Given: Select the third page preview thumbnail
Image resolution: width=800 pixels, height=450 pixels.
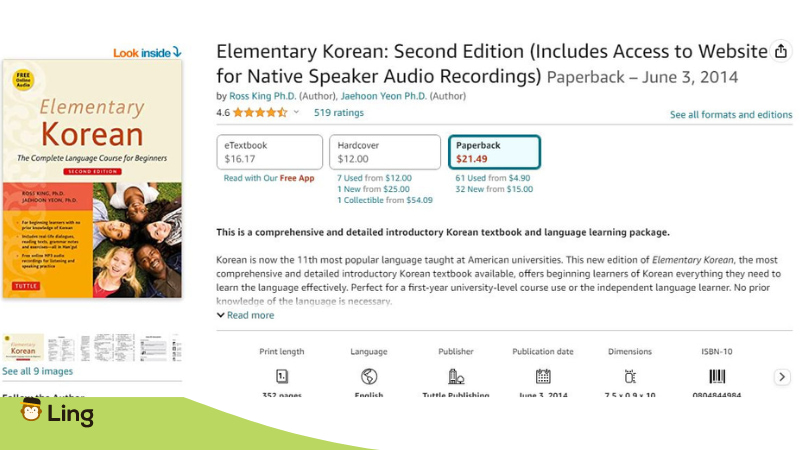Looking at the screenshot, I should [x=85, y=347].
